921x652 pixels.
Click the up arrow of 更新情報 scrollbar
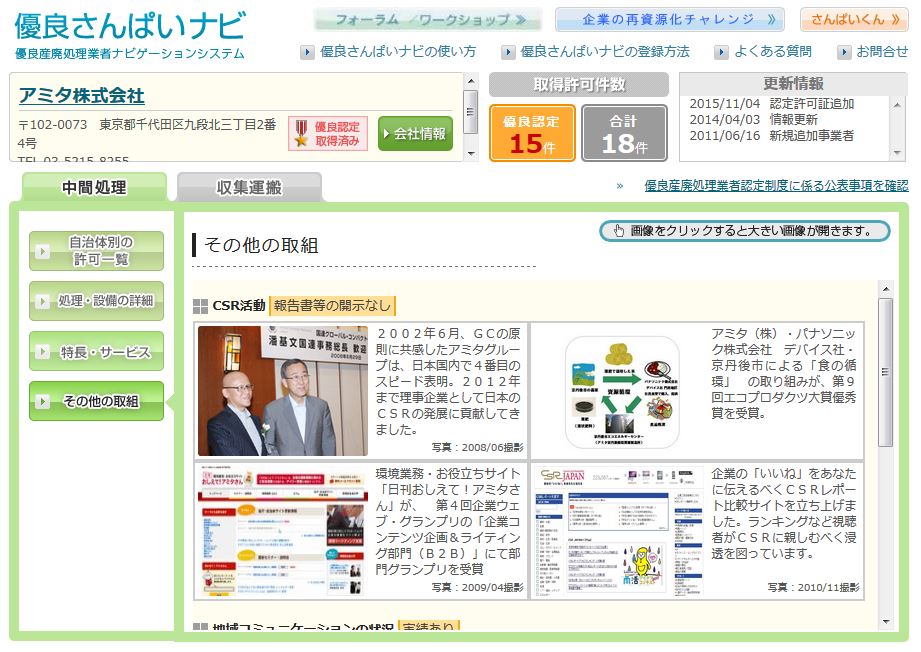pyautogui.click(x=897, y=105)
